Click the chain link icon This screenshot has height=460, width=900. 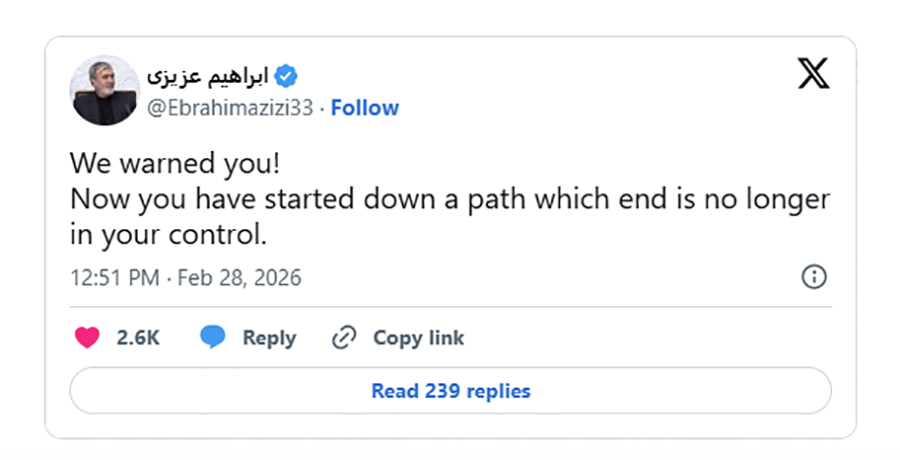(x=344, y=338)
